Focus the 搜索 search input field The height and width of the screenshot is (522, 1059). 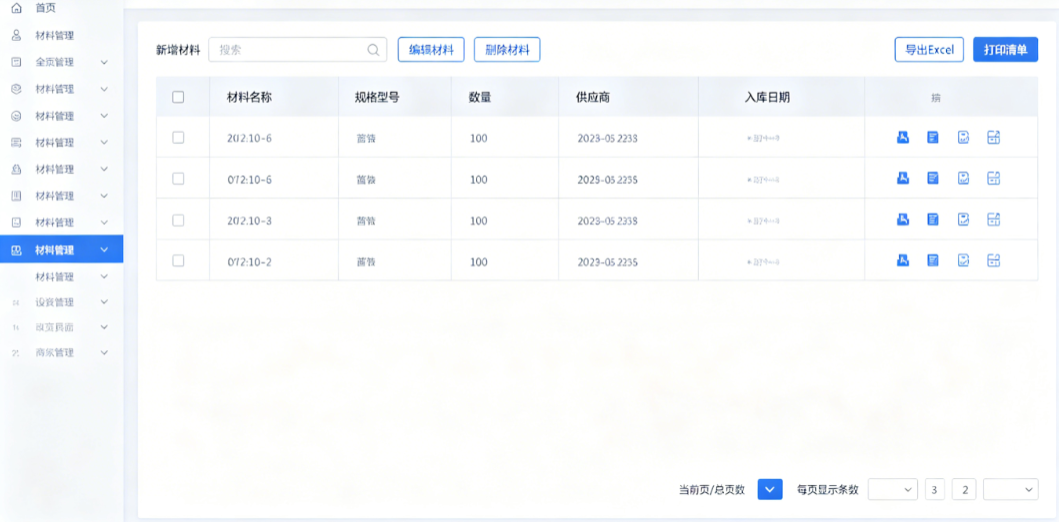pyautogui.click(x=297, y=50)
